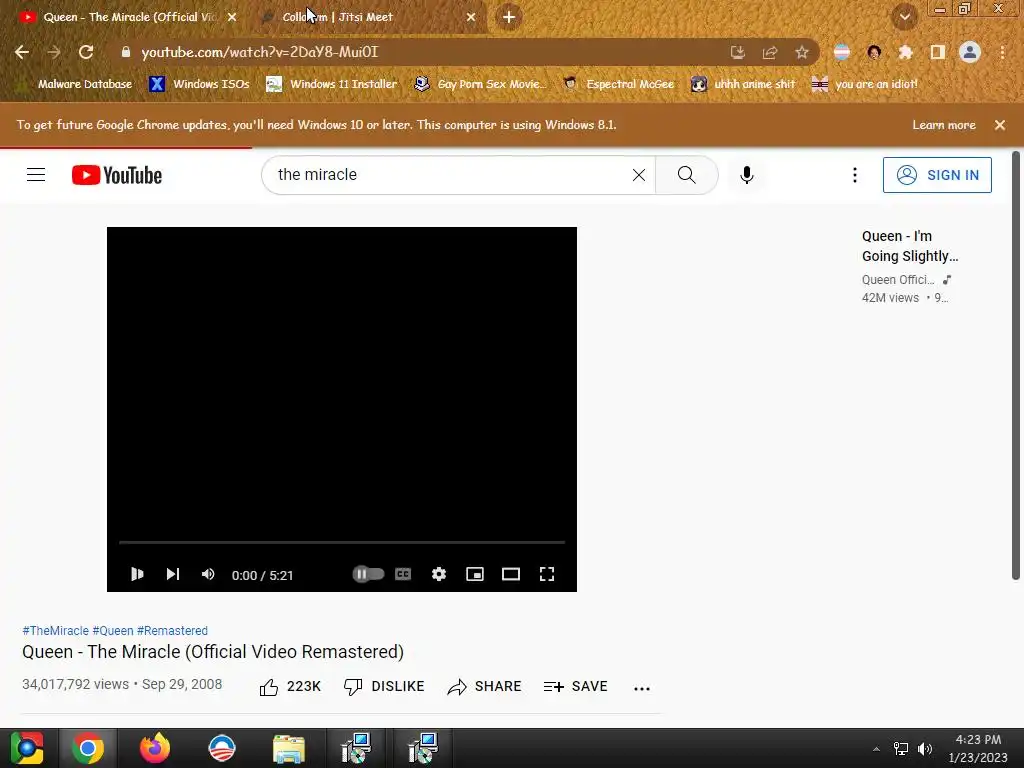
Task: Click the address bar URL
Action: (260, 52)
